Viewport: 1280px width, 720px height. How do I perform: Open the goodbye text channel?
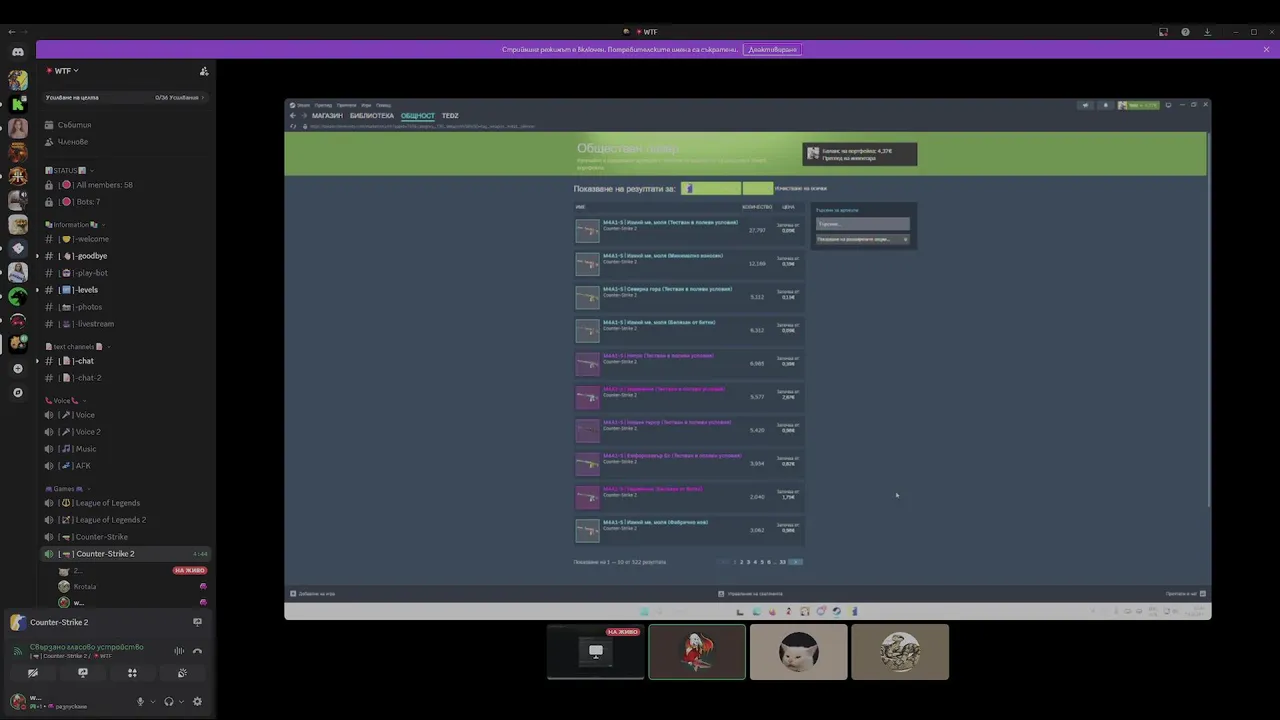pos(124,256)
